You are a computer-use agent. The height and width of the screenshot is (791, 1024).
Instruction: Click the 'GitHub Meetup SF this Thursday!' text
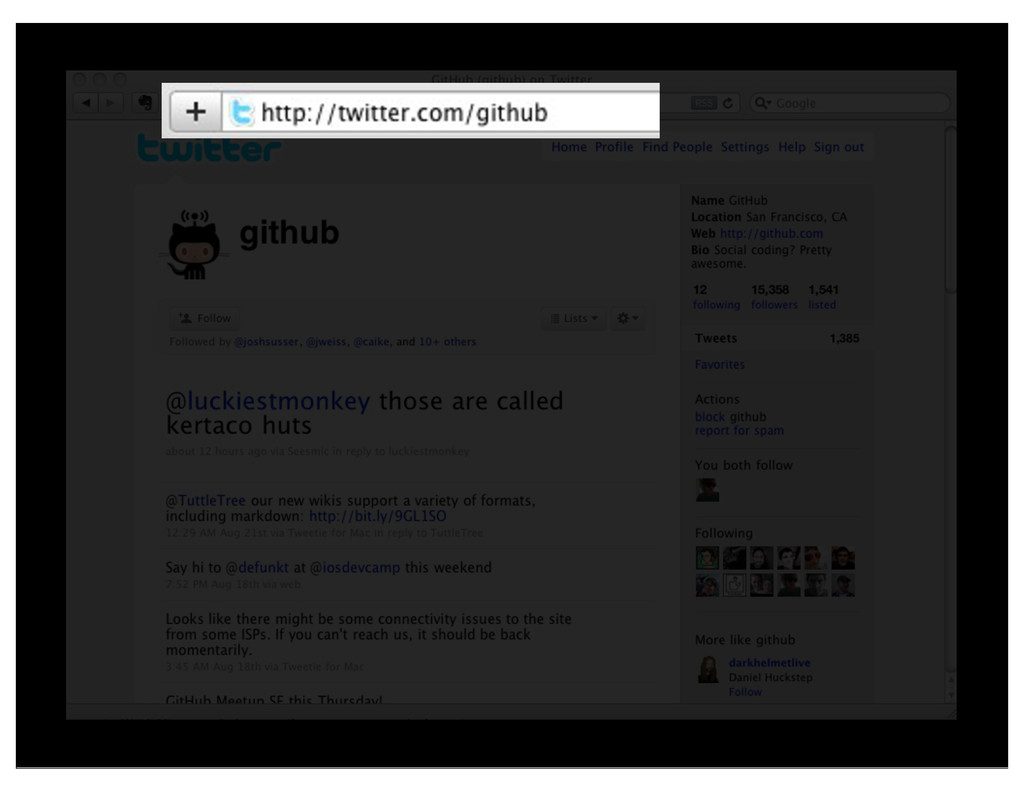[274, 700]
